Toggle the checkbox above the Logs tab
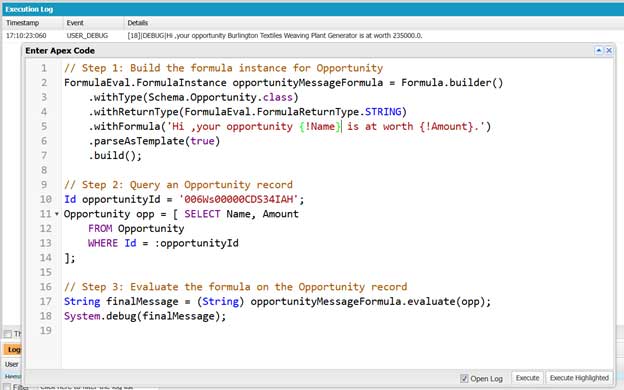 8,334
